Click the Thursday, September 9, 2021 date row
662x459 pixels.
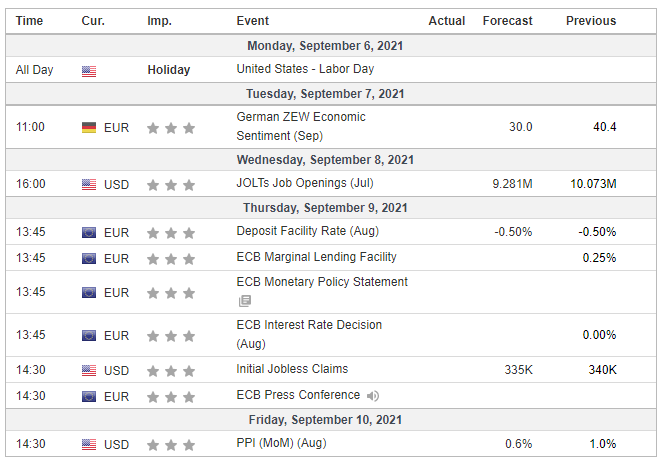tap(331, 208)
